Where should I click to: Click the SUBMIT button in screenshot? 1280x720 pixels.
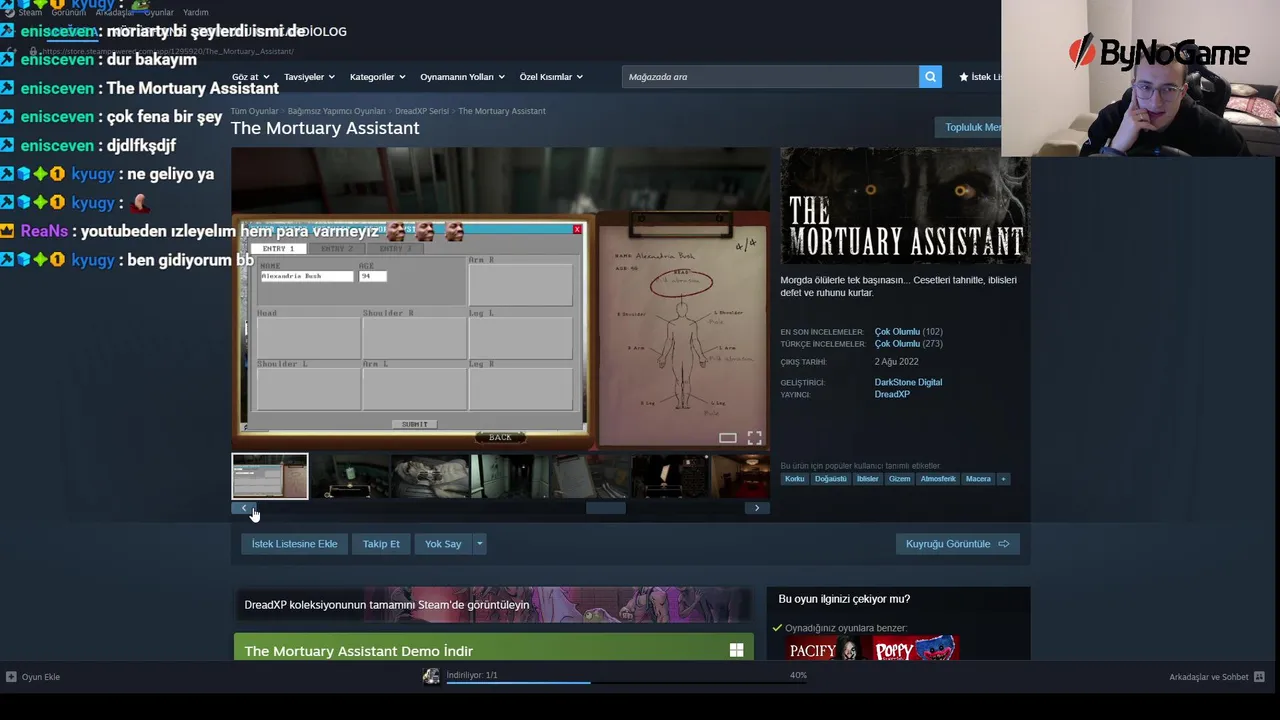pos(414,424)
